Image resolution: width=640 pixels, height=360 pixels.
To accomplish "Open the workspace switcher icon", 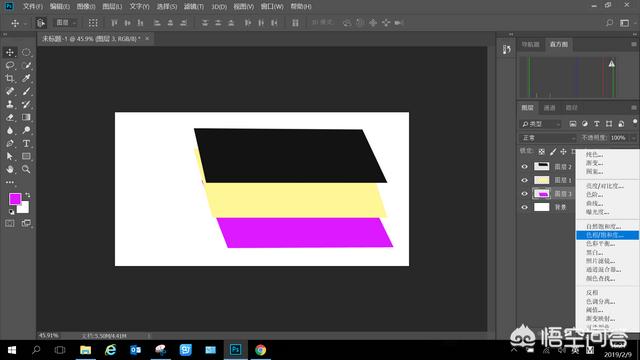I will coord(624,23).
